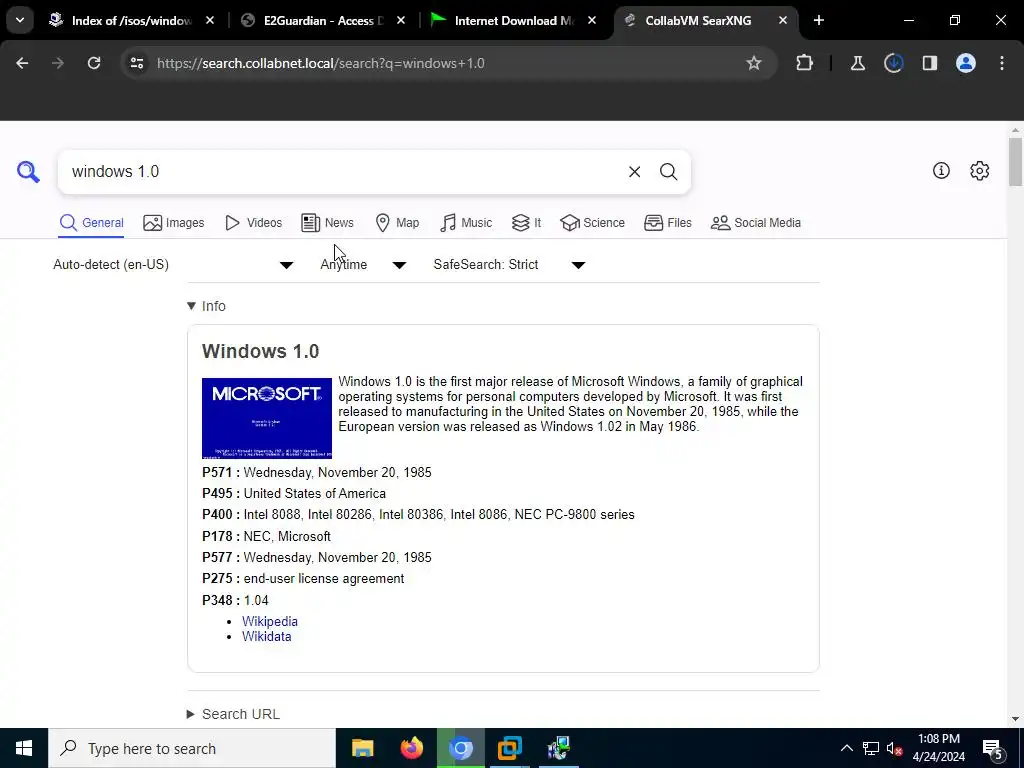Expand the Search URL section
1024x768 pixels.
pyautogui.click(x=233, y=714)
